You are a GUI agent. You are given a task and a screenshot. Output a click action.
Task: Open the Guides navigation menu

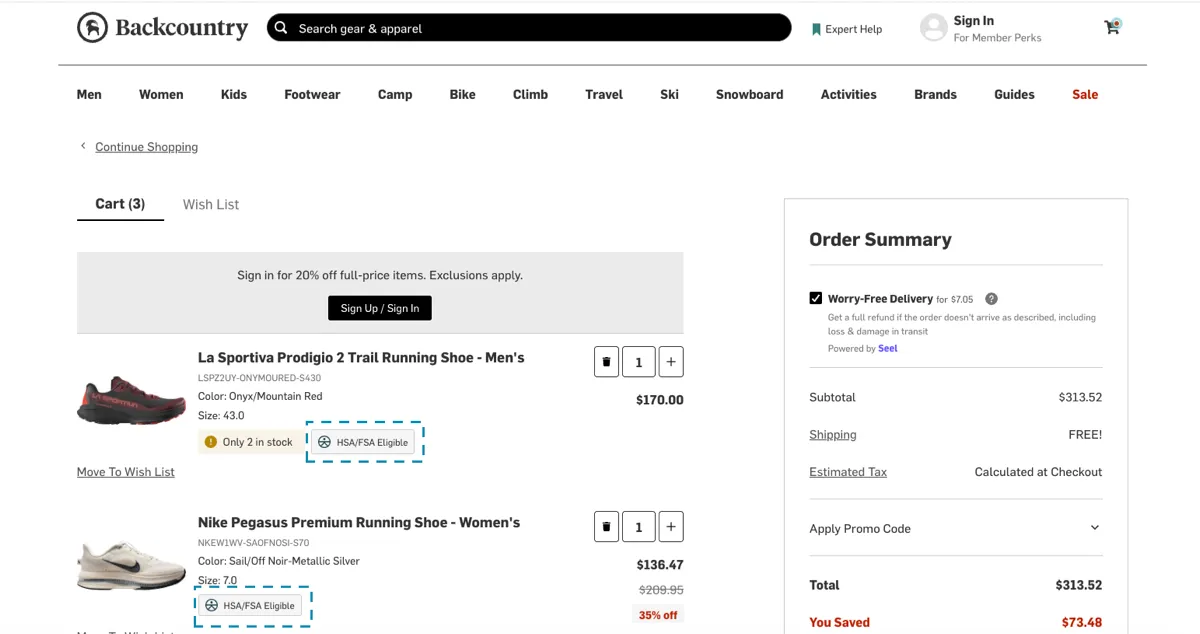point(1014,94)
